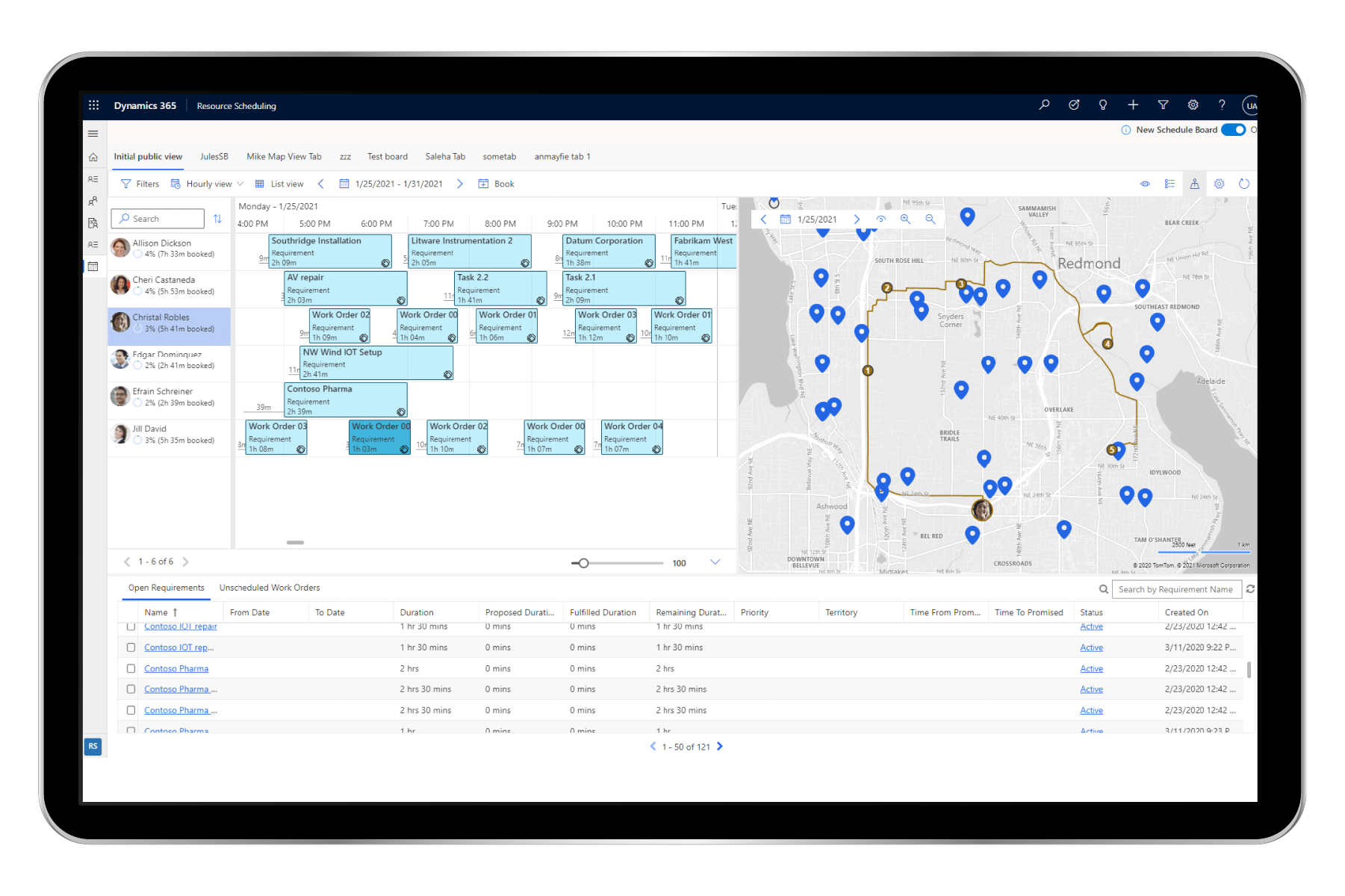Refresh the requirements list
Viewport: 1345px width, 896px height.
point(1250,589)
